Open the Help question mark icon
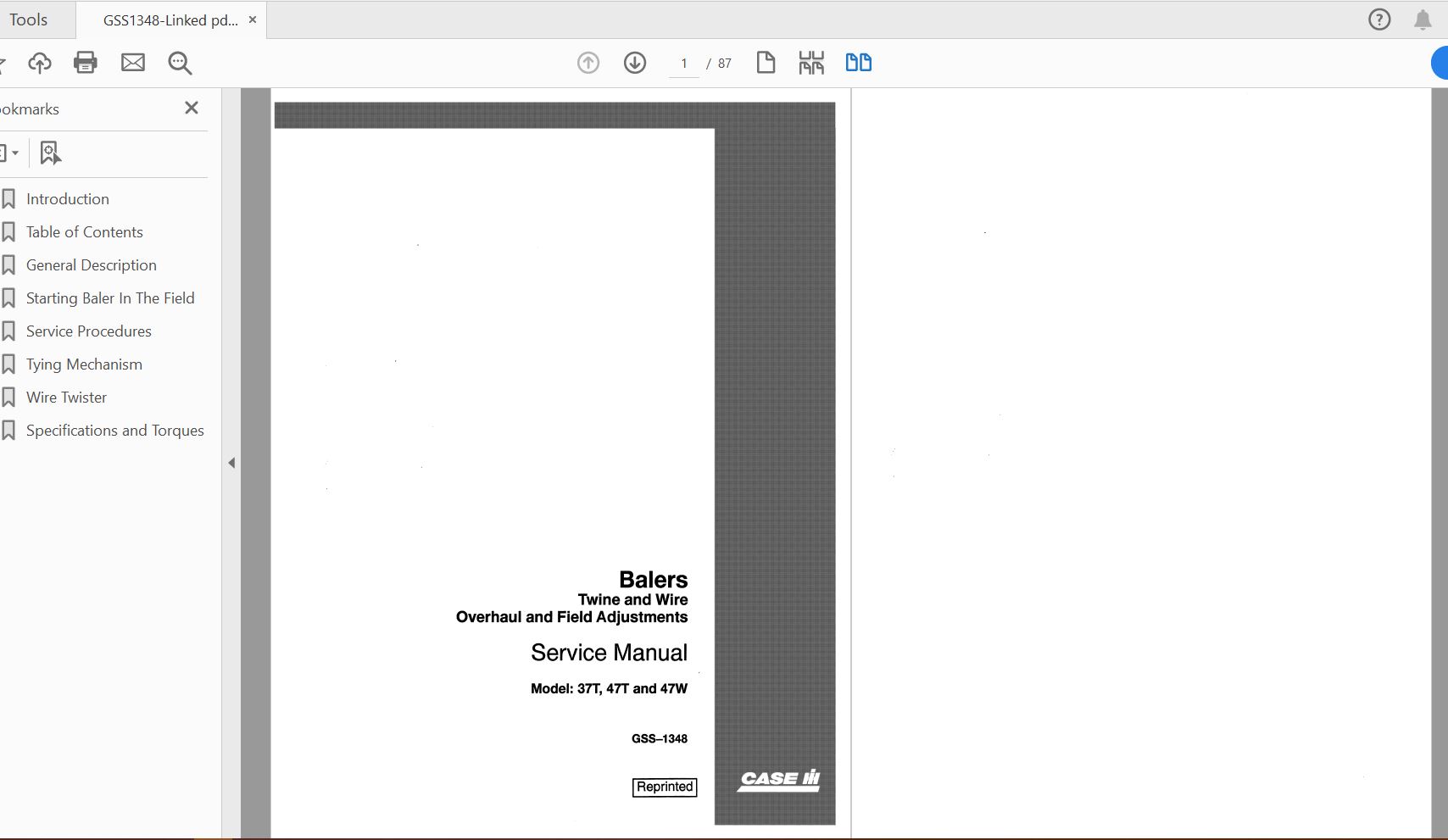This screenshot has width=1448, height=840. tap(1379, 19)
